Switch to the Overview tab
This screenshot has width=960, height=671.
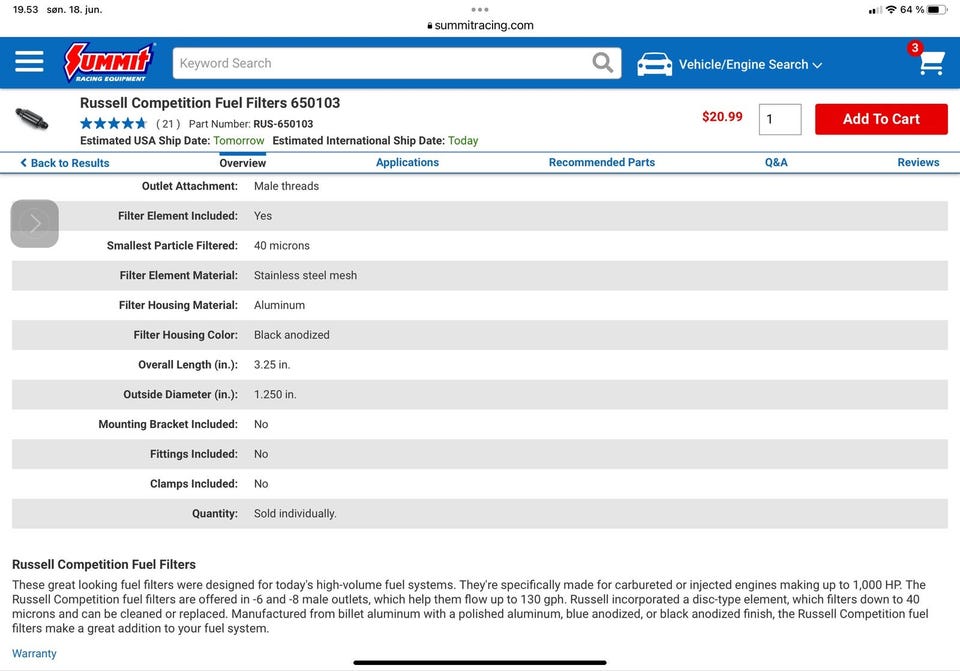[242, 163]
